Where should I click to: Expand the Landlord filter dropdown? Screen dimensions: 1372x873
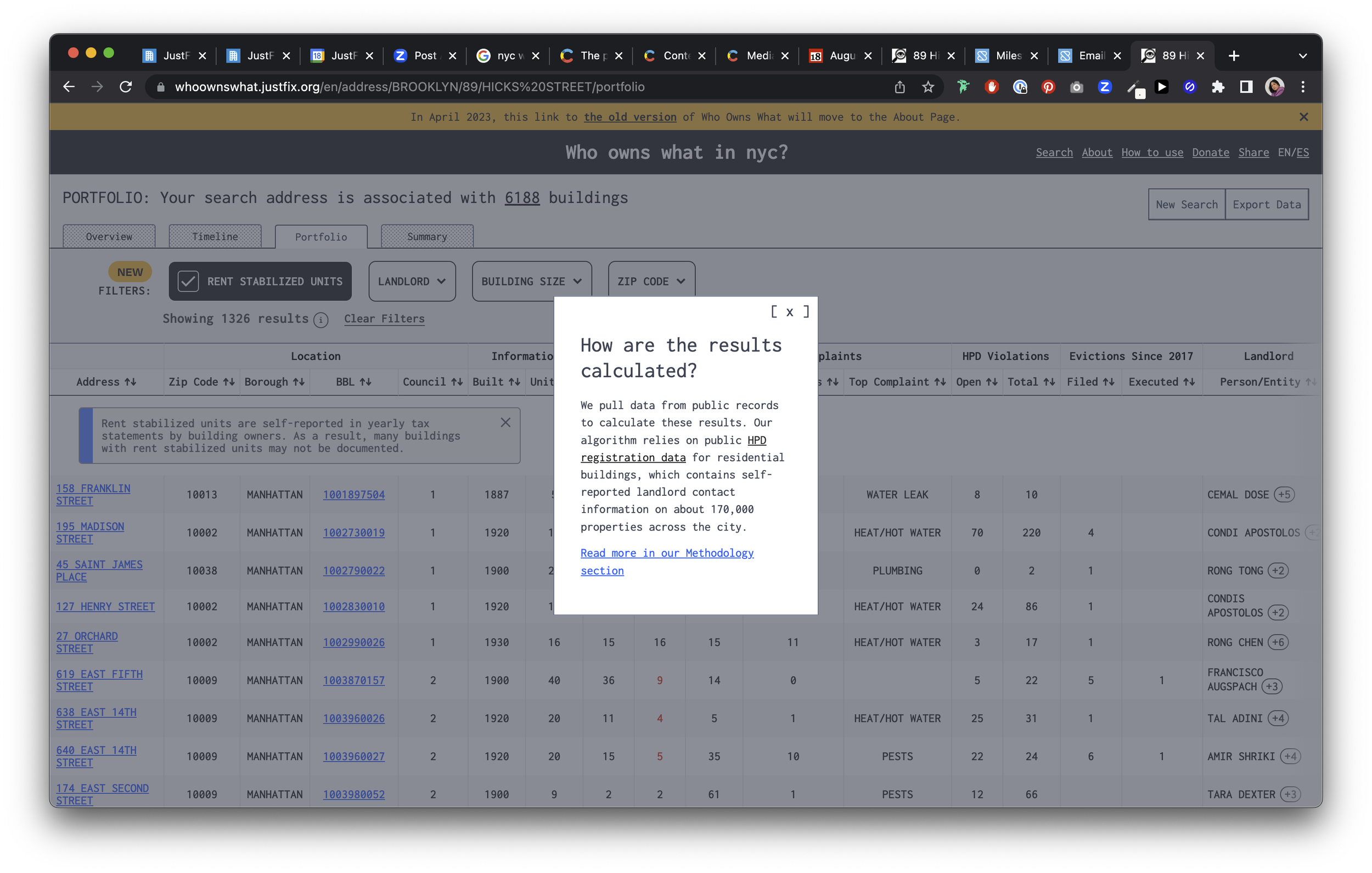point(412,281)
